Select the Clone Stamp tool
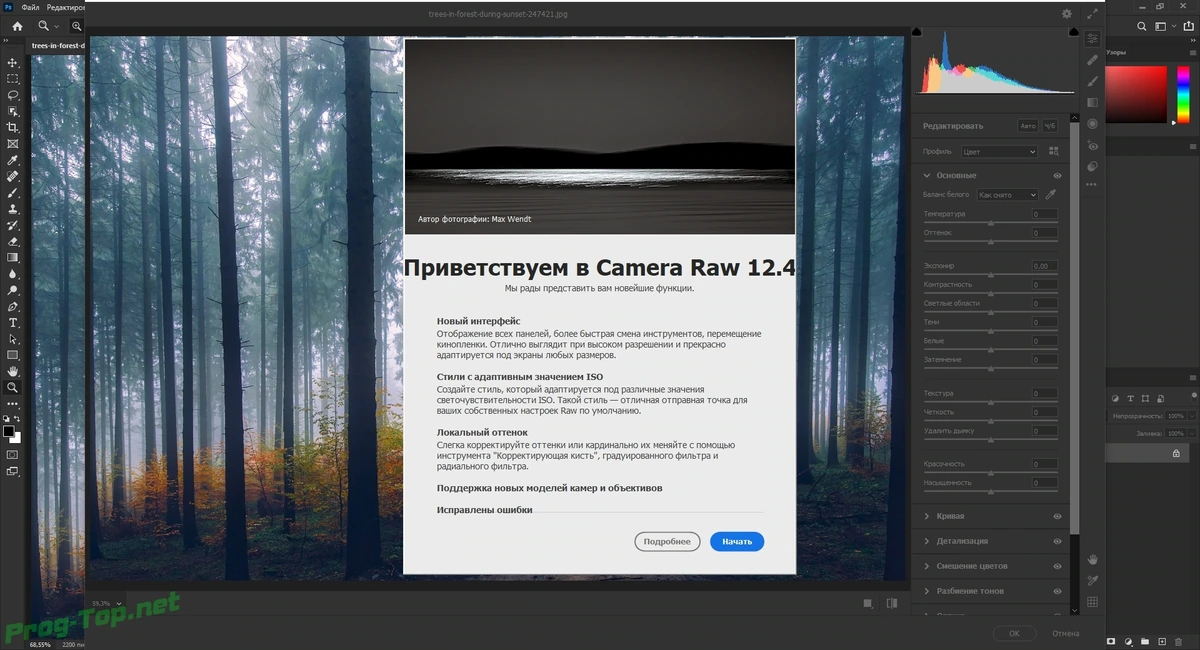 [x=13, y=209]
